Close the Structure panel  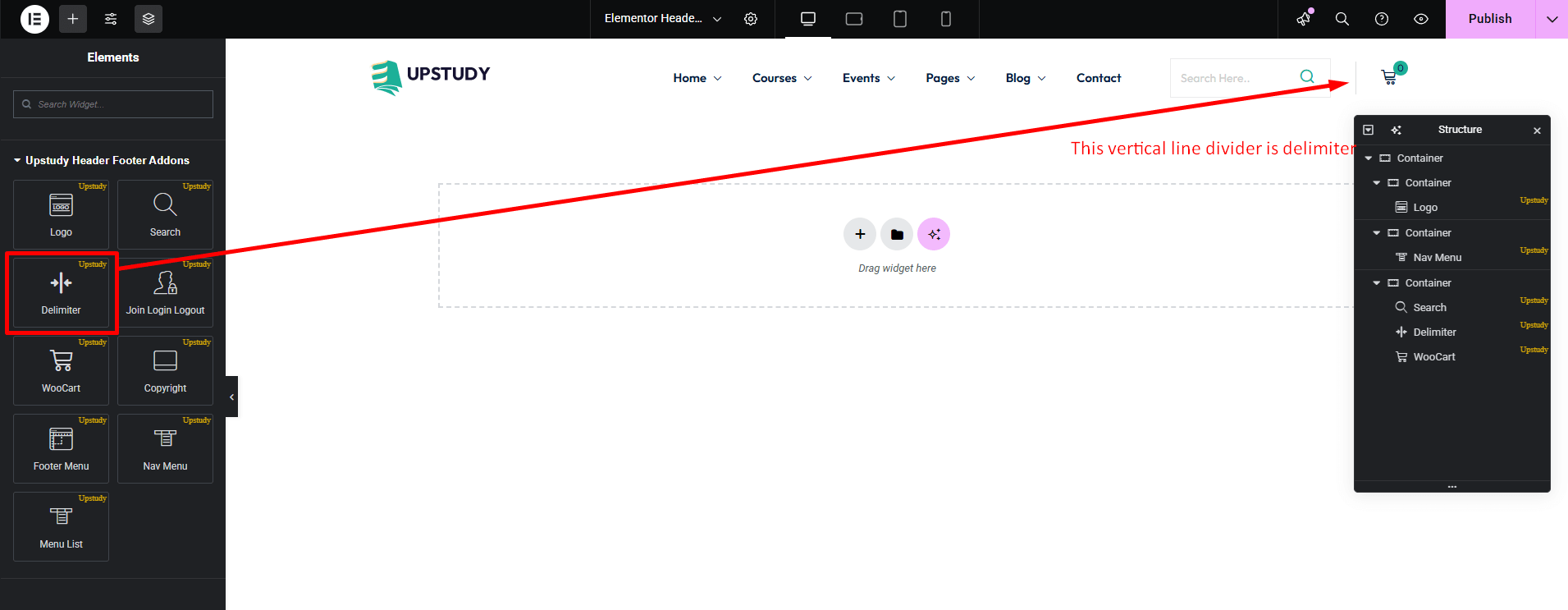click(1537, 131)
